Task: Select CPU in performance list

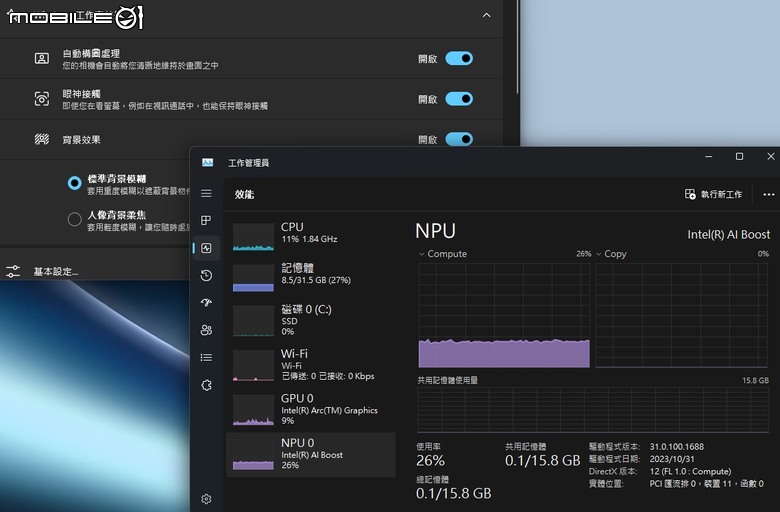Action: pos(311,235)
